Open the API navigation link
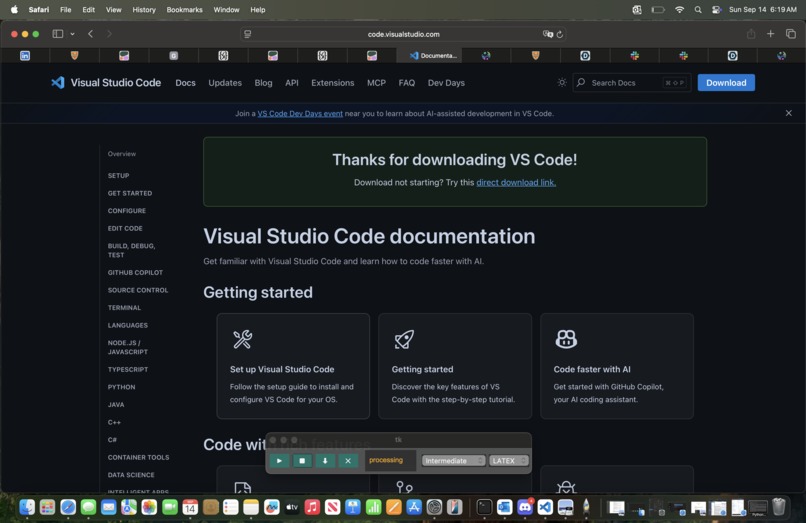This screenshot has width=806, height=523. pos(292,83)
